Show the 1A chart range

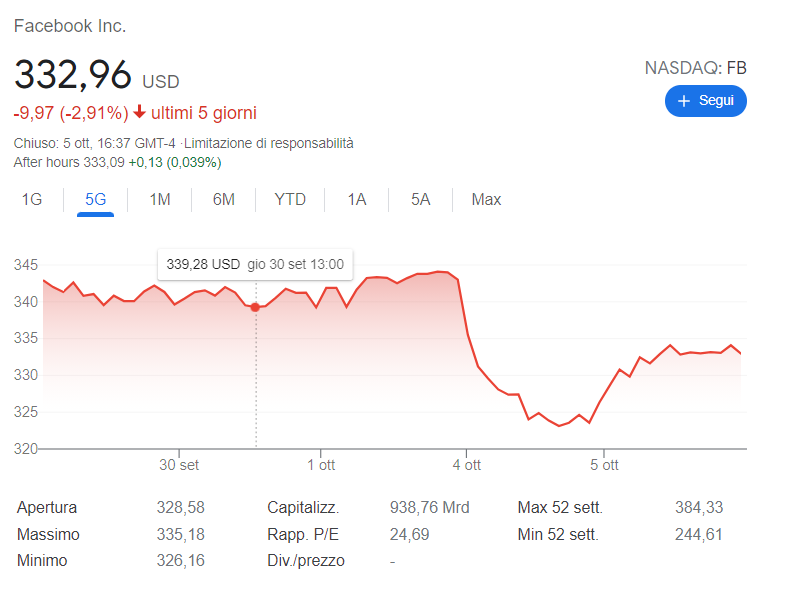357,200
